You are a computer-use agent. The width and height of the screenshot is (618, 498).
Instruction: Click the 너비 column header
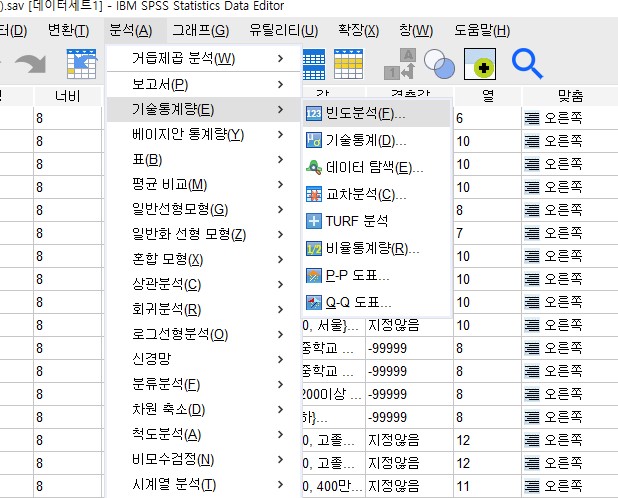point(67,96)
